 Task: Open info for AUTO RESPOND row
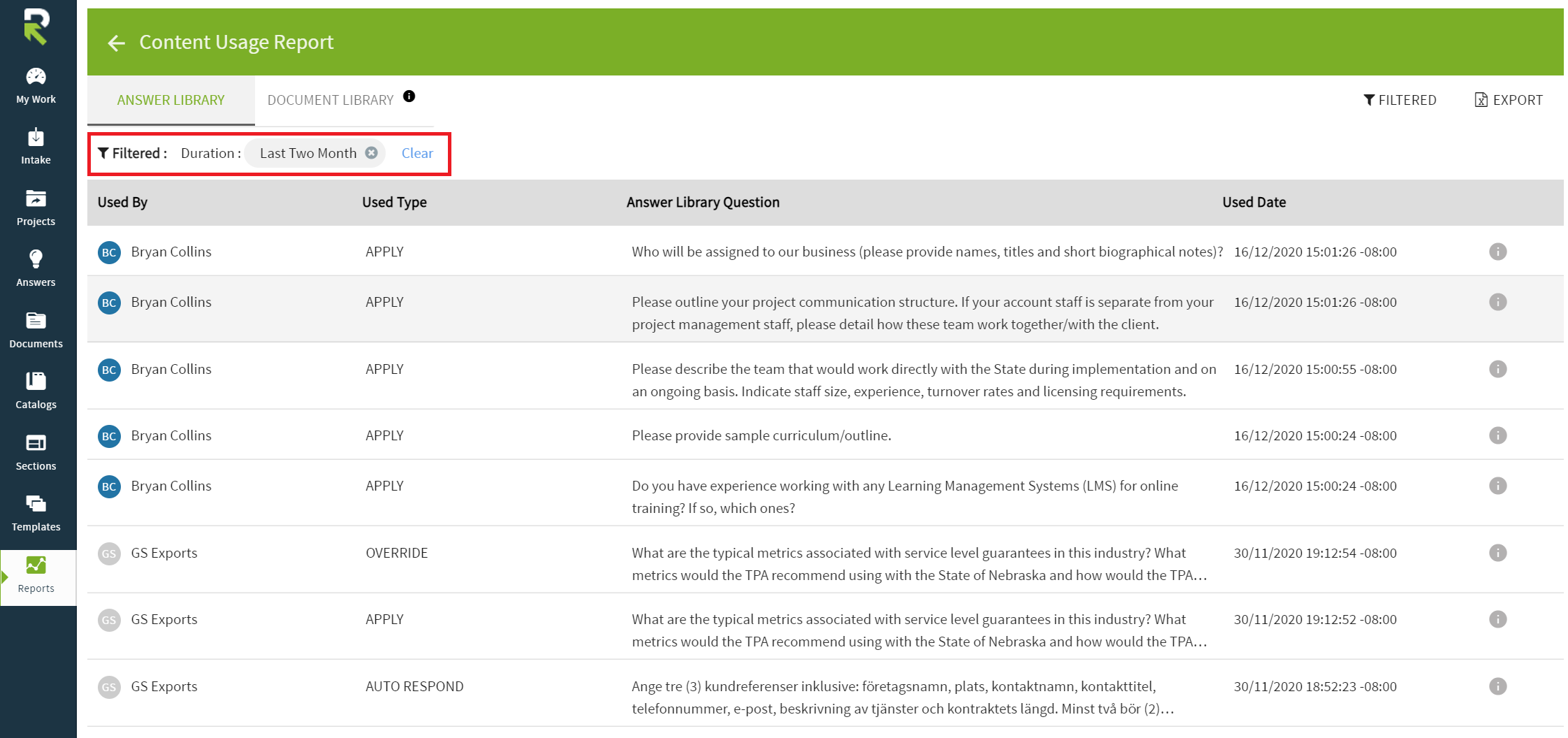[1497, 686]
